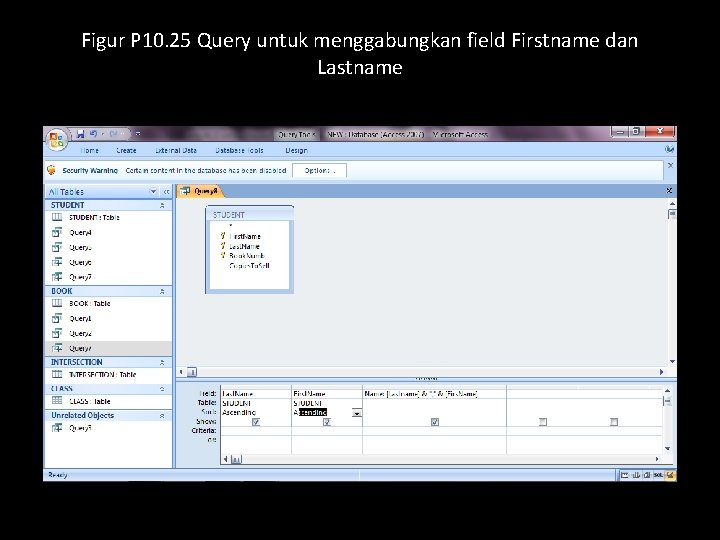Switch to Datasheet View from the status bar

(x=624, y=475)
